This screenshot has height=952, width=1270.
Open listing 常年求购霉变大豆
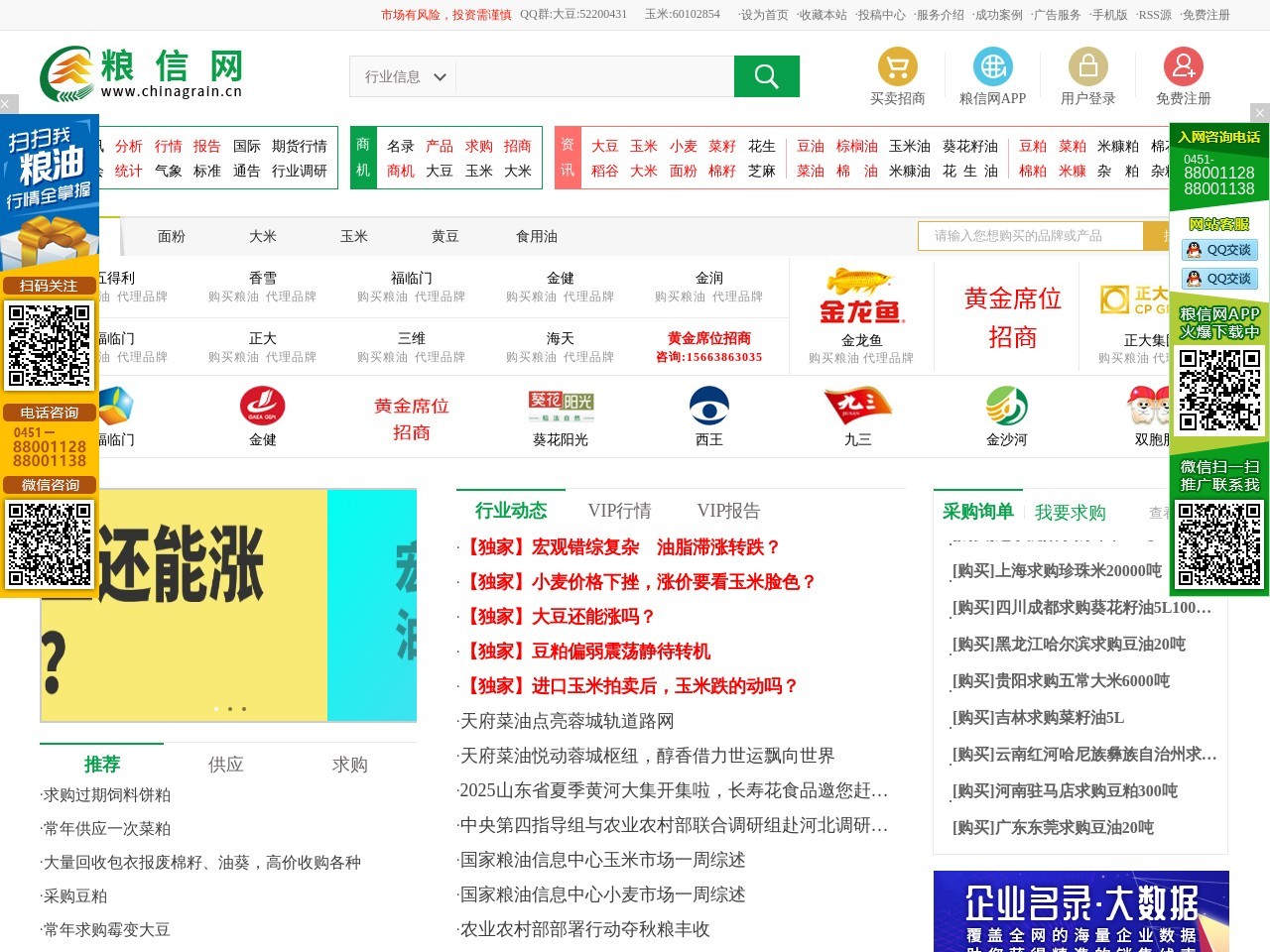pyautogui.click(x=106, y=929)
